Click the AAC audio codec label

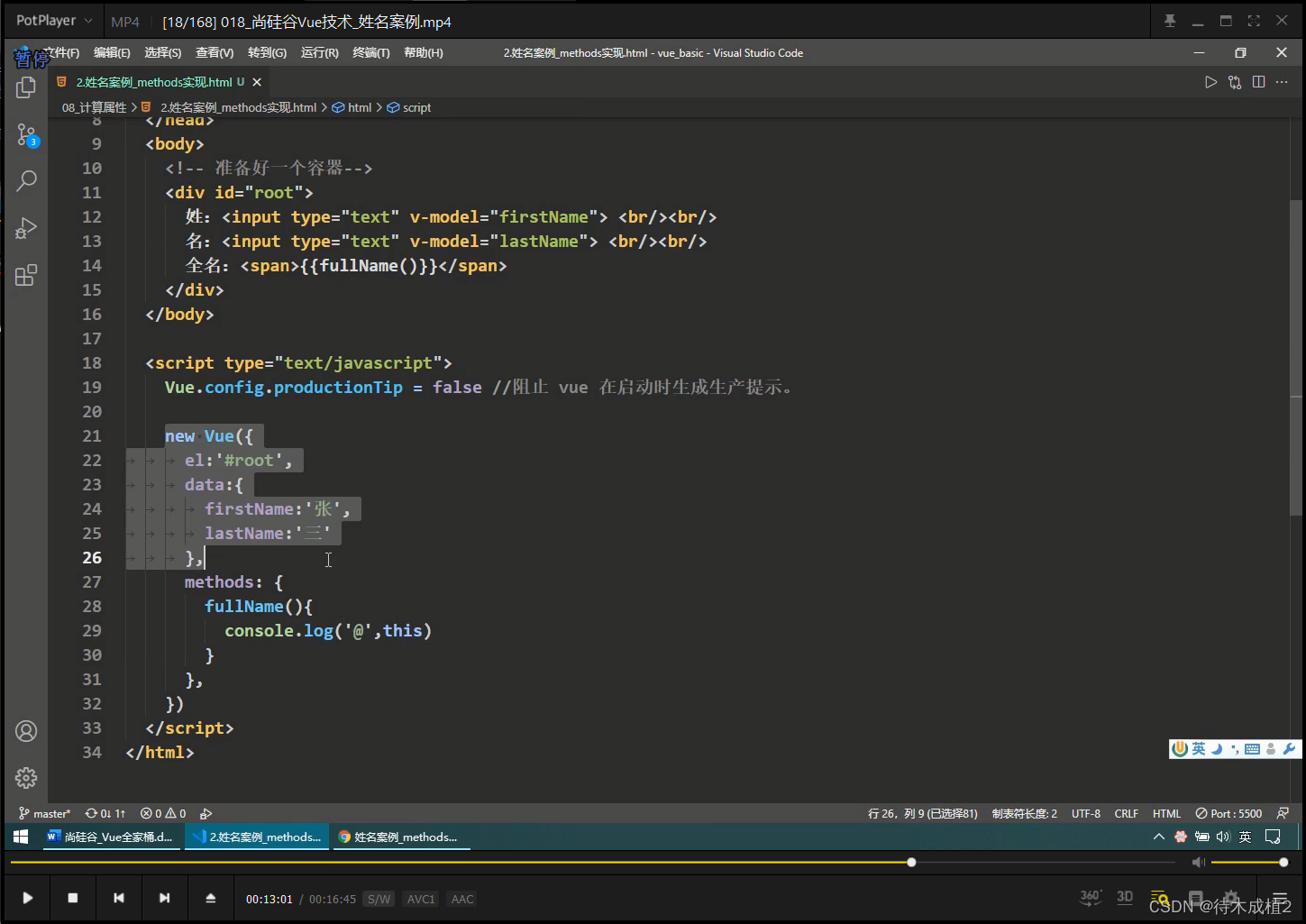coord(462,899)
